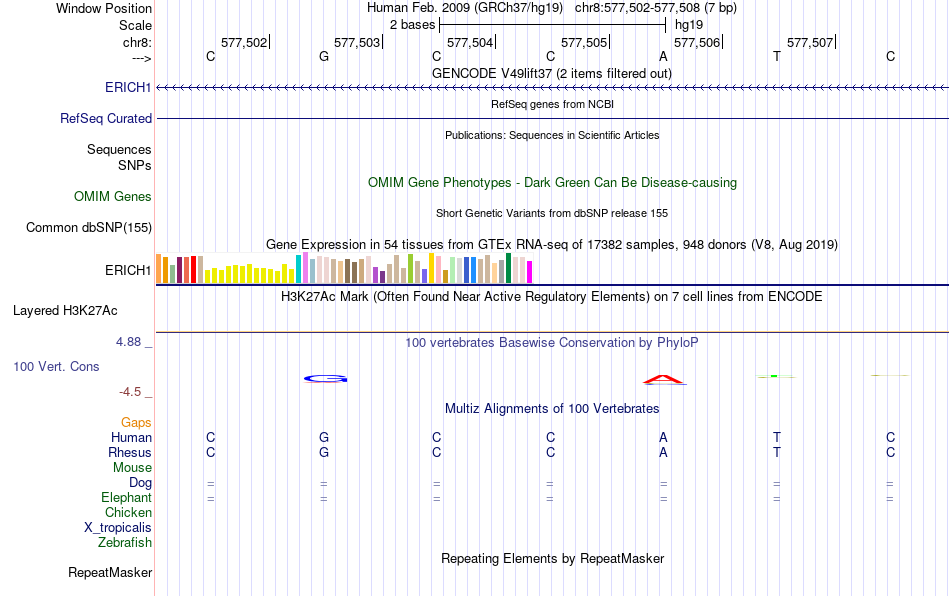Click the ERICH1 GTEx expression label
Viewport: 950px width, 596px height.
point(128,270)
